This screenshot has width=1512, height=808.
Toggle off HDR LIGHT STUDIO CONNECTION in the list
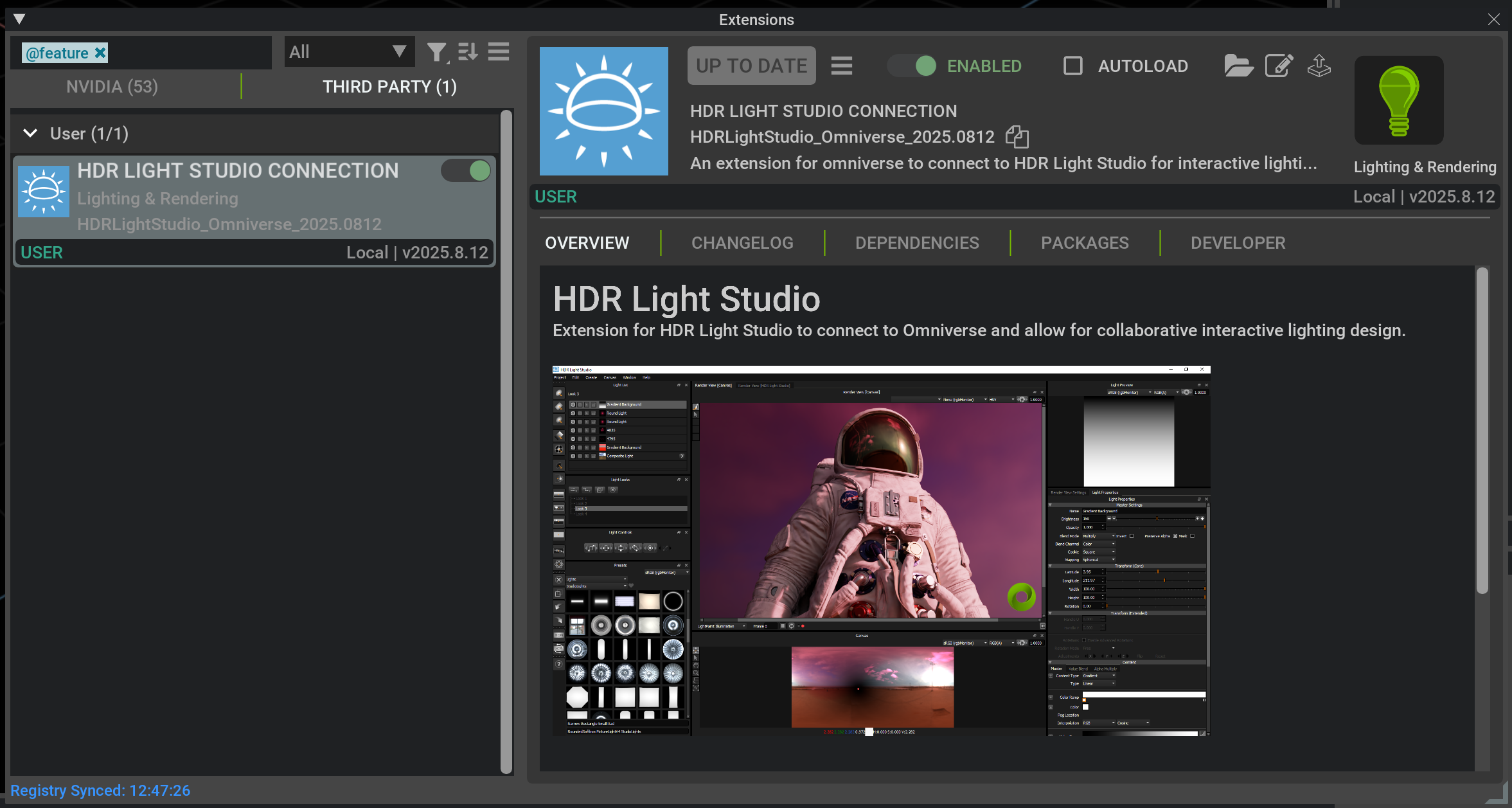[x=466, y=170]
